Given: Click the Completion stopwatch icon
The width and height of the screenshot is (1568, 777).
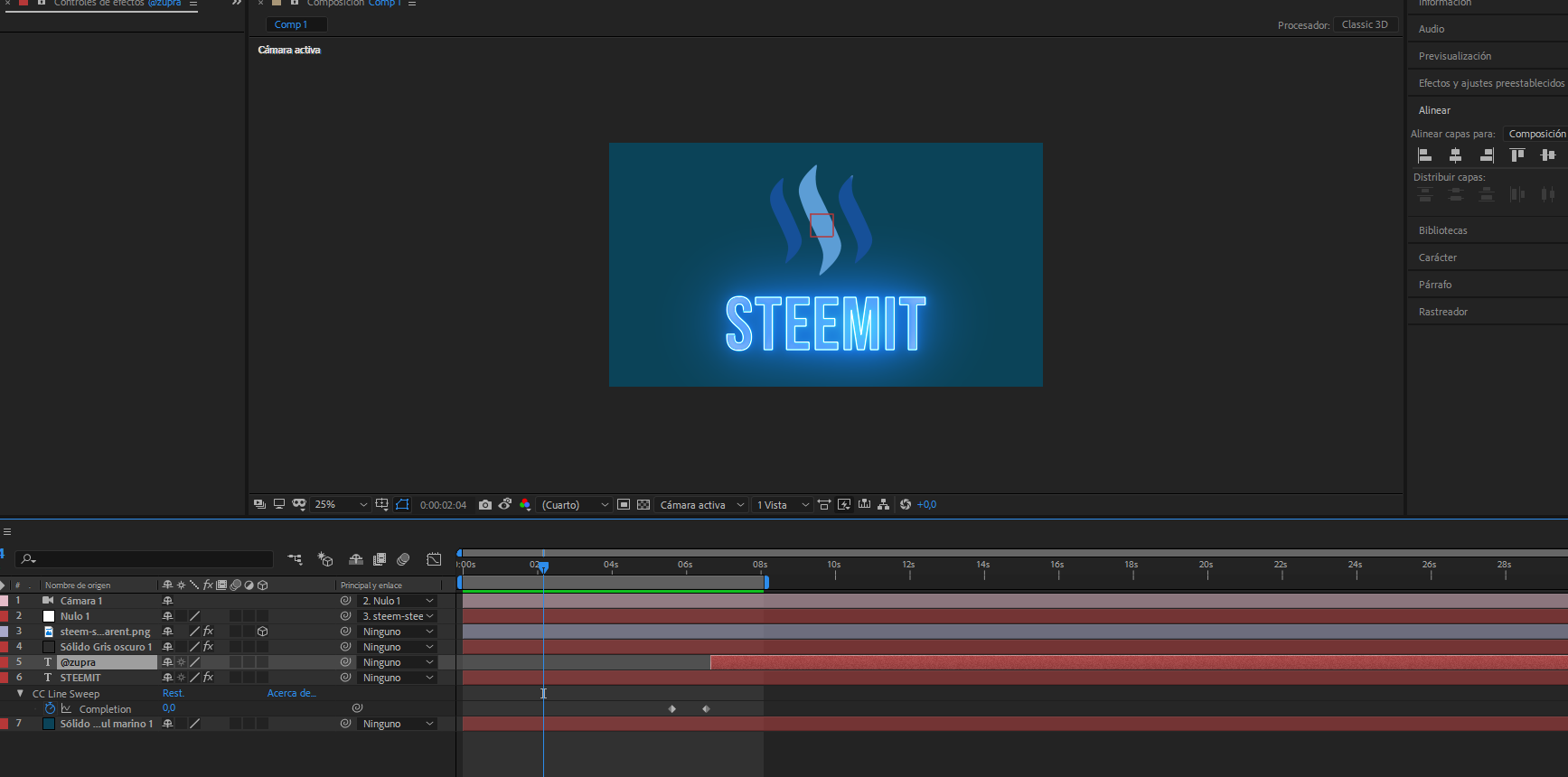Looking at the screenshot, I should [51, 709].
